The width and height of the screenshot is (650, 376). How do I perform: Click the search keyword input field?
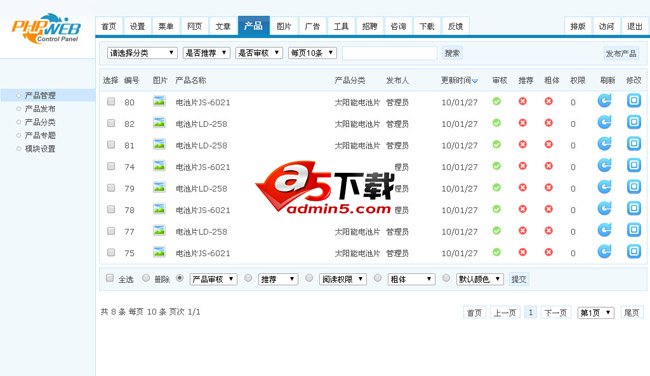(390, 53)
